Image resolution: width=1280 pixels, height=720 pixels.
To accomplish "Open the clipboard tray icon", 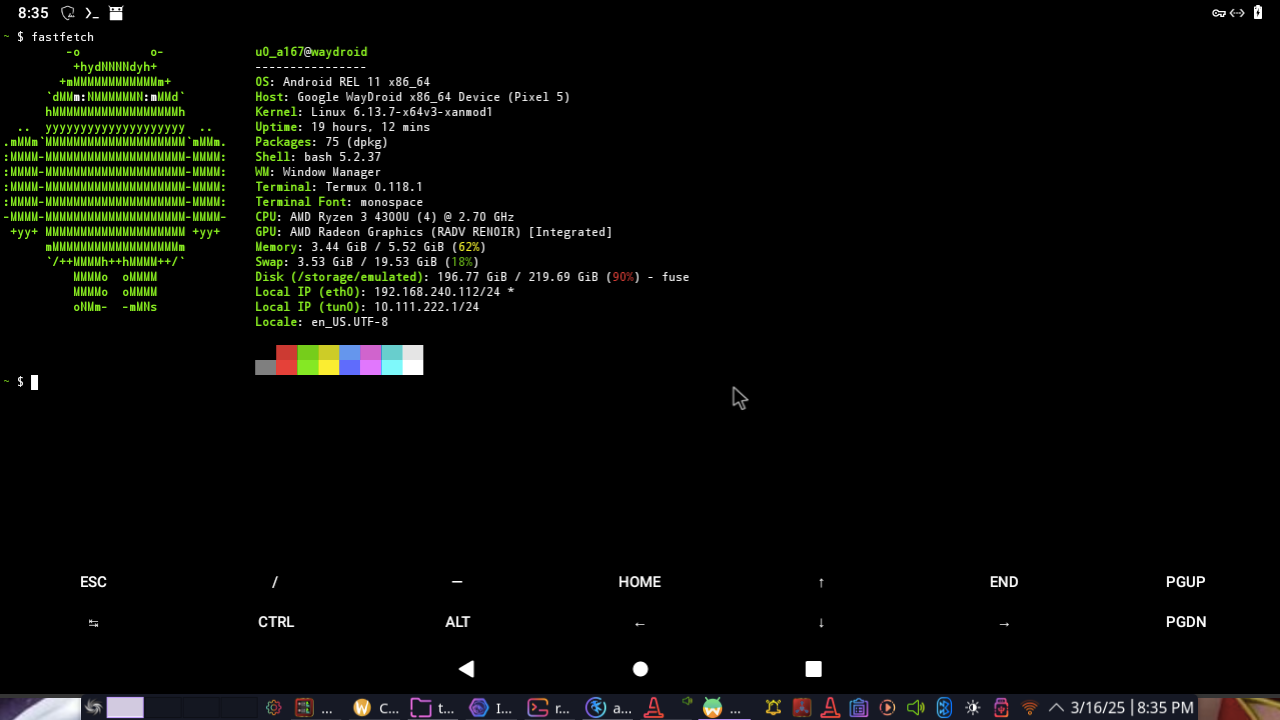I will pos(858,708).
